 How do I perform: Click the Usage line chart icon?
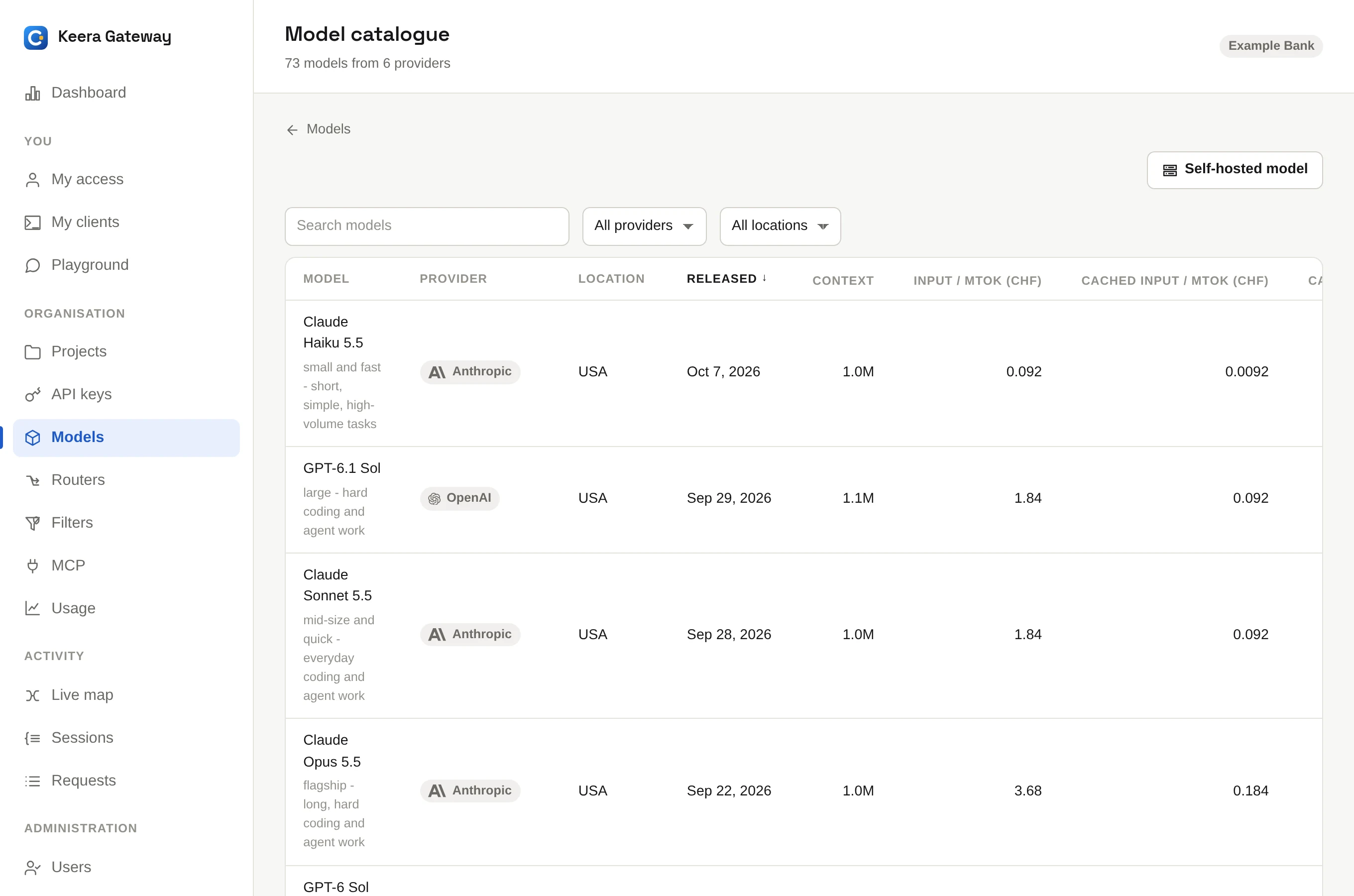[x=32, y=609]
